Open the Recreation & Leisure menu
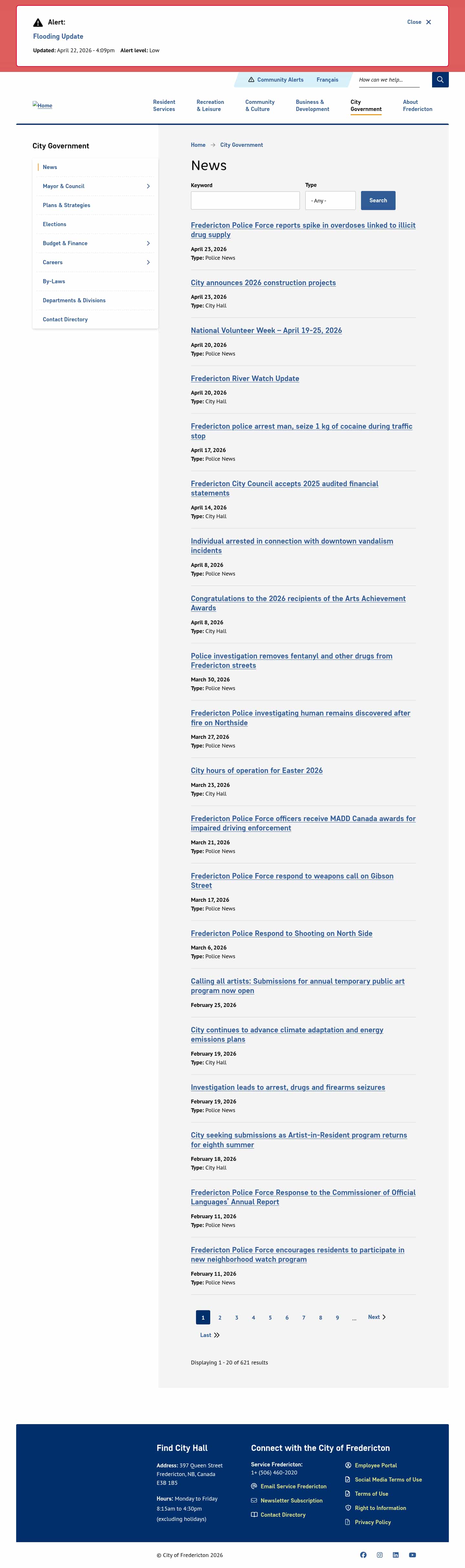This screenshot has width=465, height=1568. (210, 106)
